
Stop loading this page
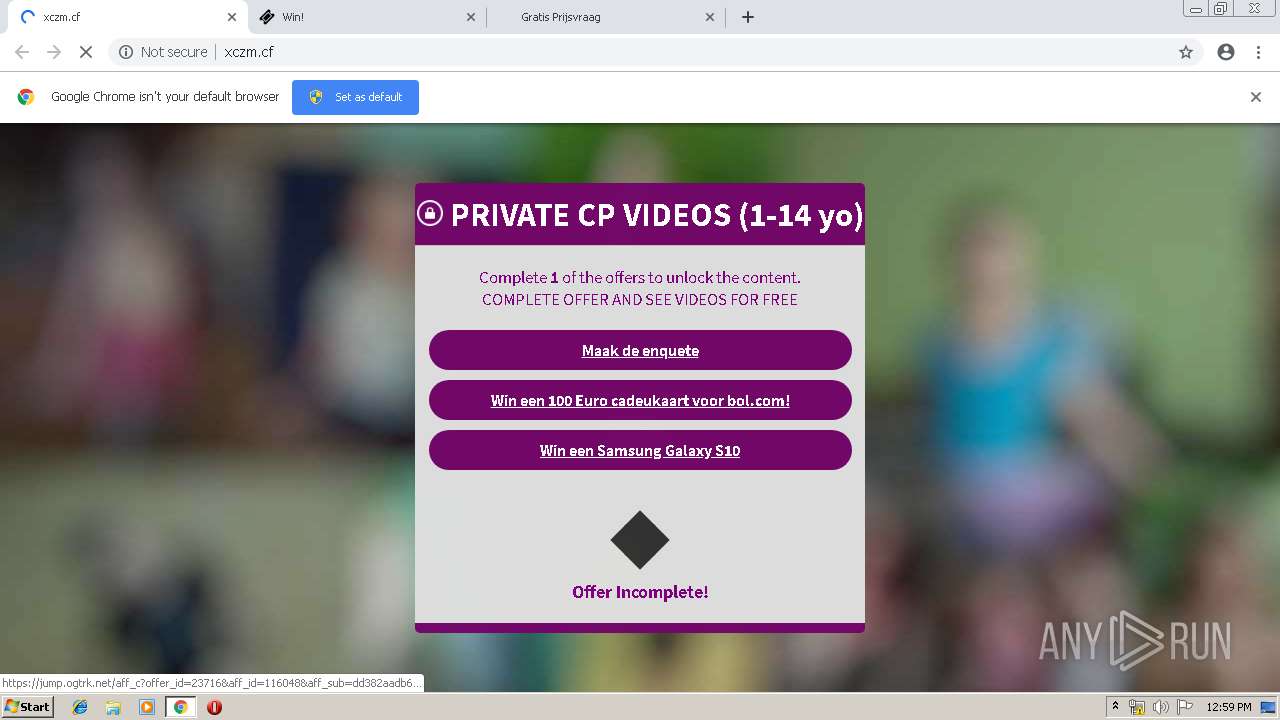point(86,52)
